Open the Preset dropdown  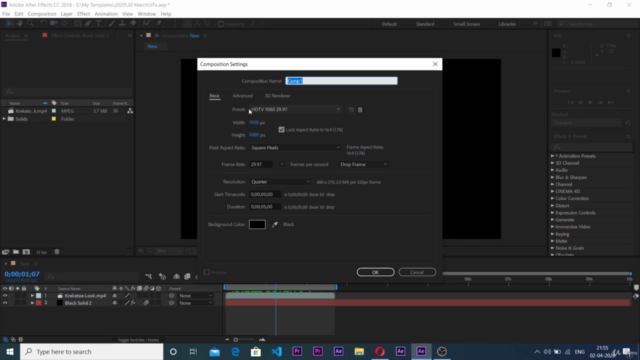coord(296,109)
